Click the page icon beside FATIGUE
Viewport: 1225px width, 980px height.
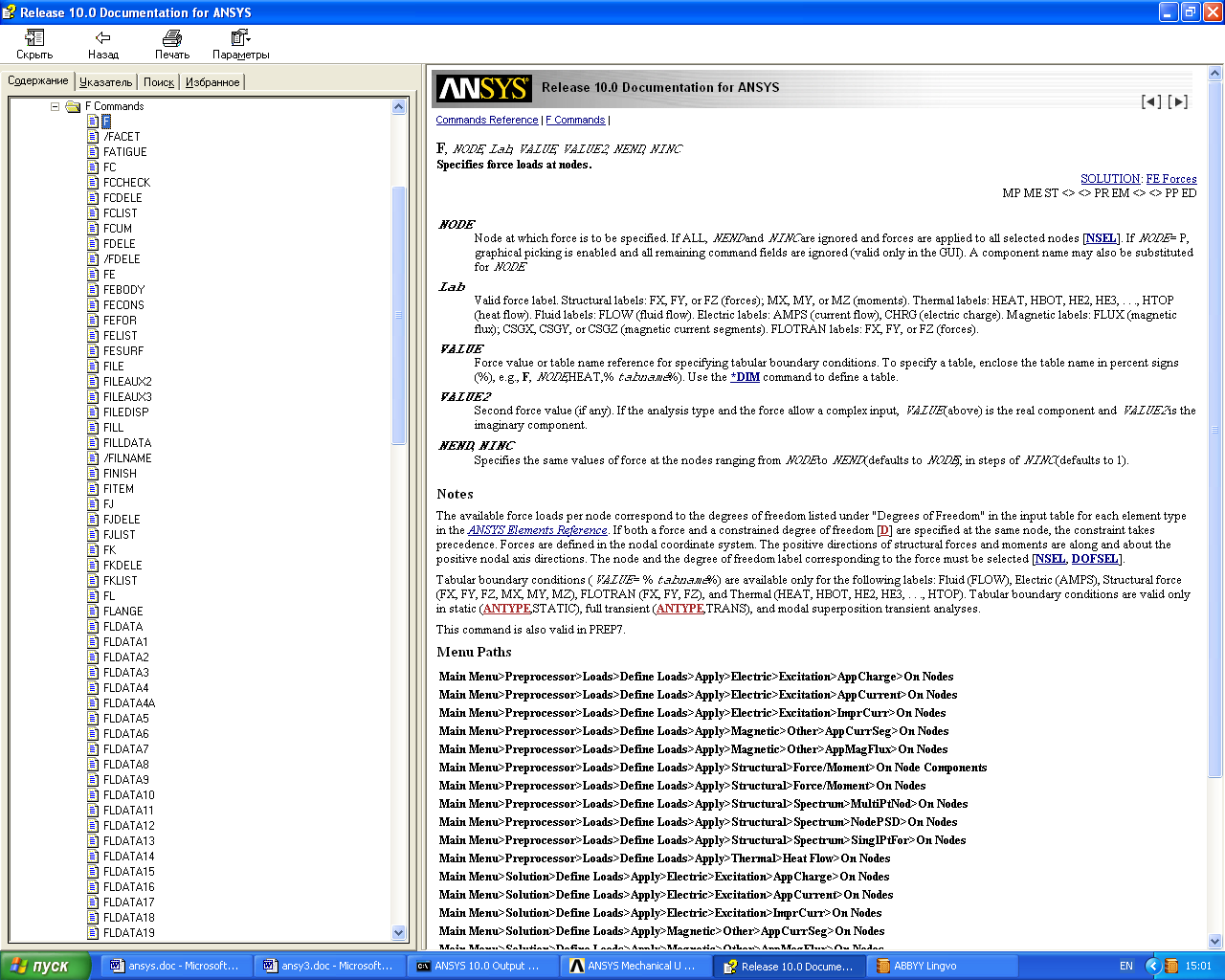tap(93, 152)
